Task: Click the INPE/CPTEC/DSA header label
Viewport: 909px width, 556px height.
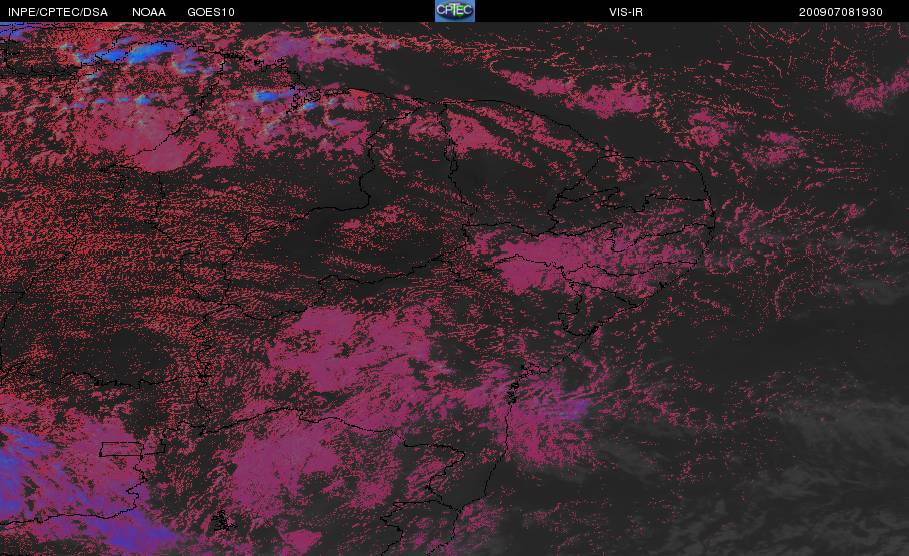Action: pos(58,12)
